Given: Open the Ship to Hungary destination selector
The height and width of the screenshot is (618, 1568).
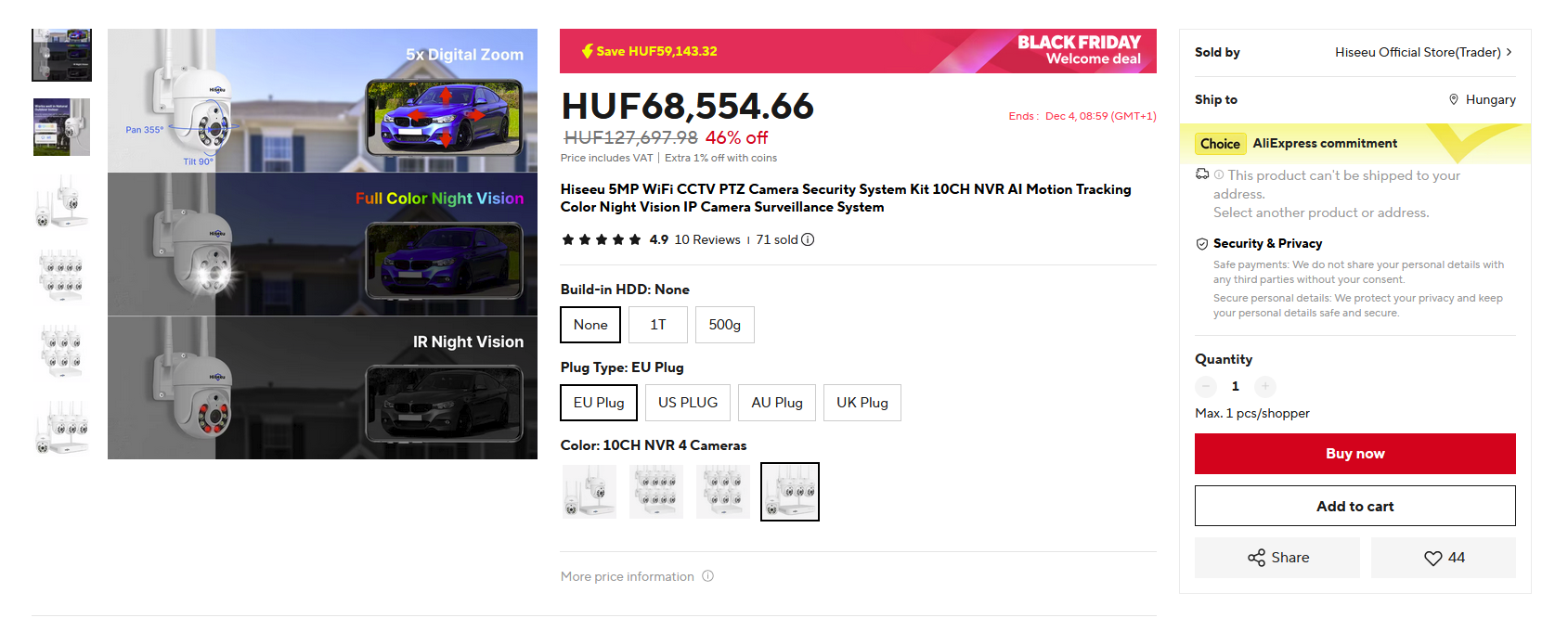Looking at the screenshot, I should tap(1482, 99).
